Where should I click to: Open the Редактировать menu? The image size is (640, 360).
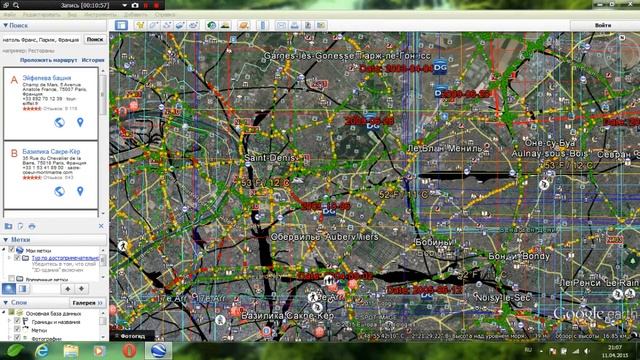[x=42, y=15]
